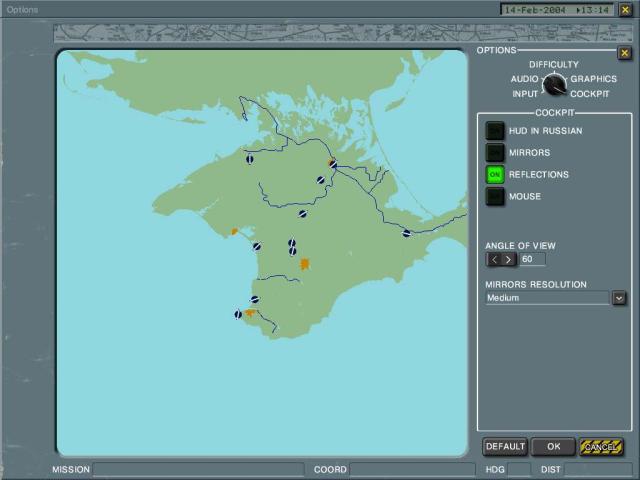Increase angle of view with the right arrow
The width and height of the screenshot is (640, 480).
(509, 259)
